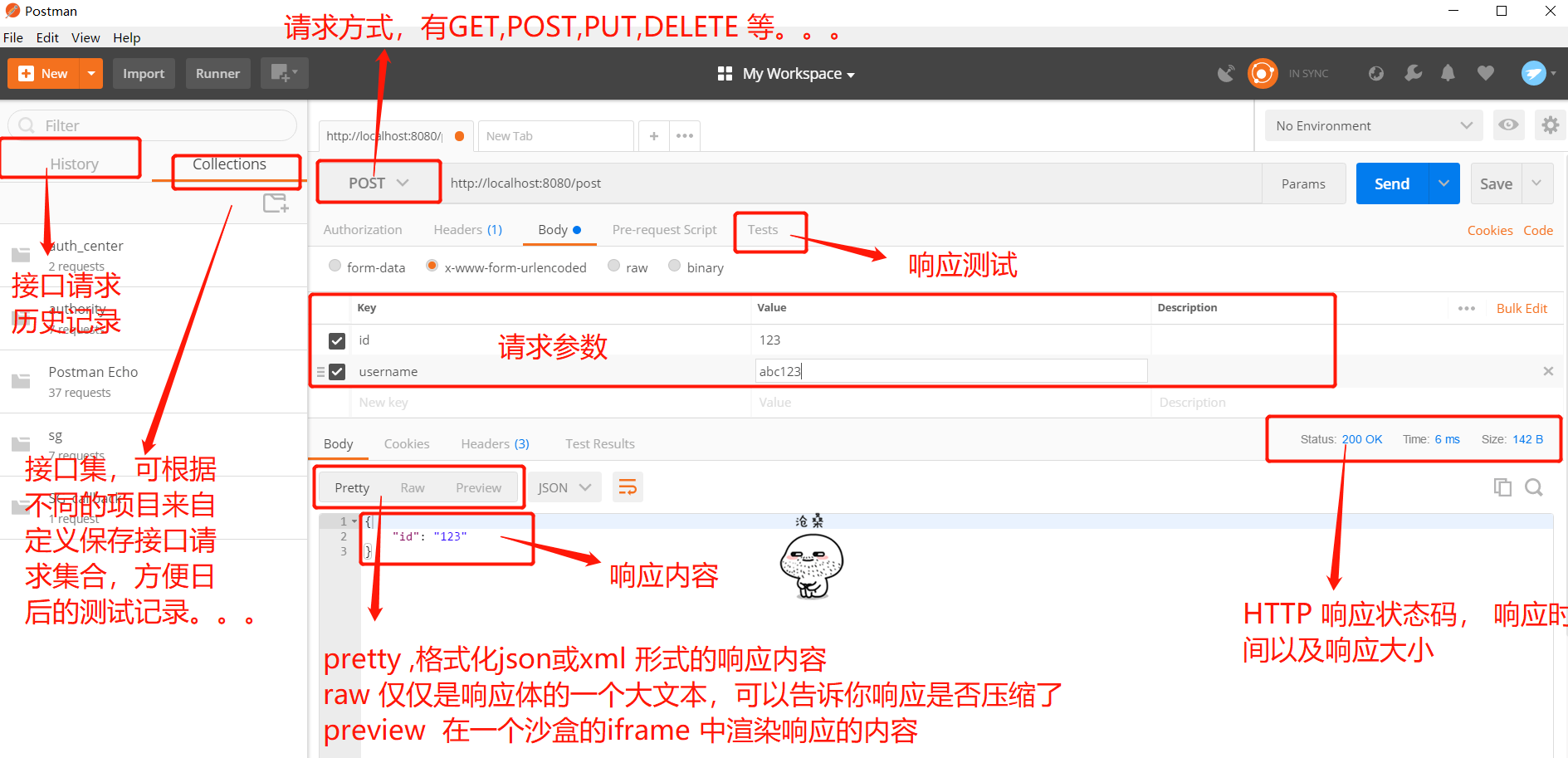Open settings wrench icon in header
The height and width of the screenshot is (758, 1568).
(1413, 73)
